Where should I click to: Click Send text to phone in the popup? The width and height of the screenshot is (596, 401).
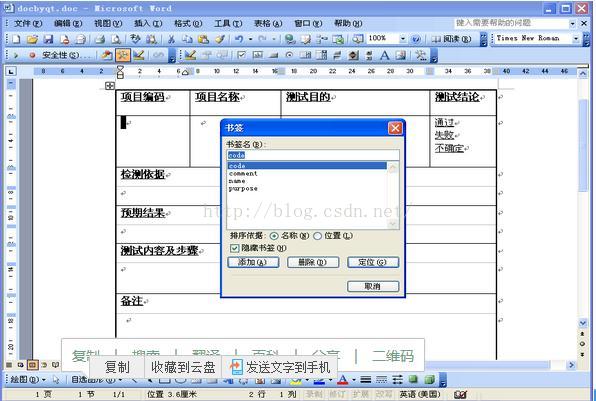pos(280,367)
